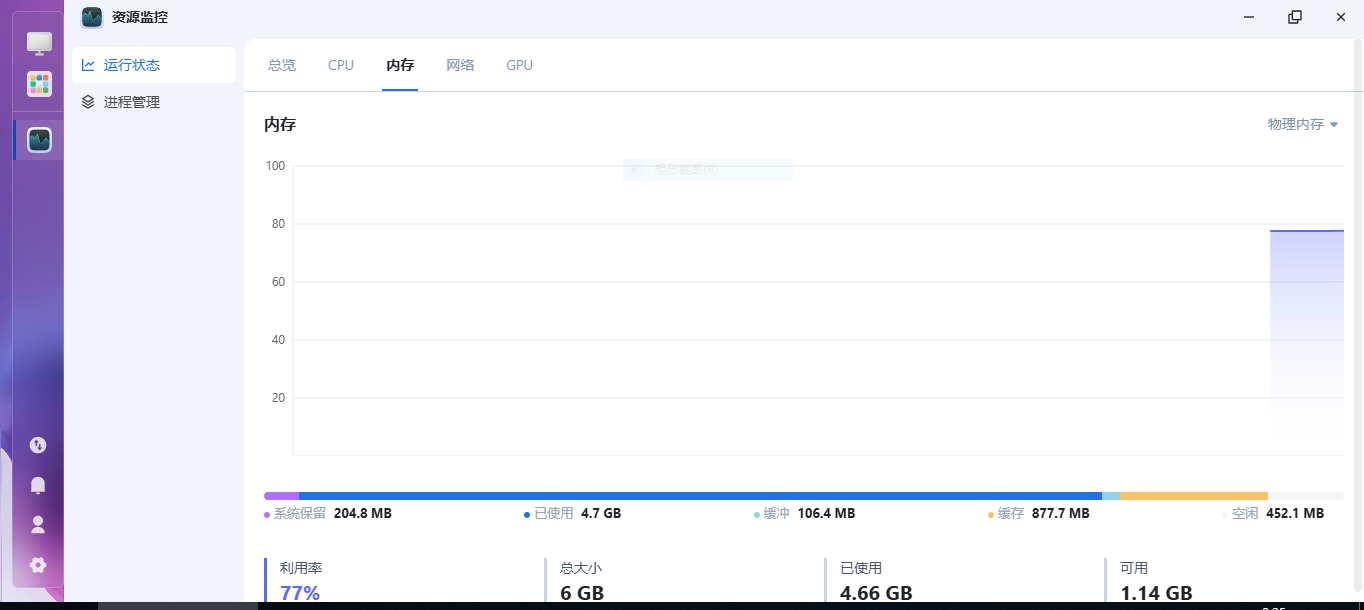1364x610 pixels.
Task: Click the 可用 label
Action: (x=1134, y=568)
